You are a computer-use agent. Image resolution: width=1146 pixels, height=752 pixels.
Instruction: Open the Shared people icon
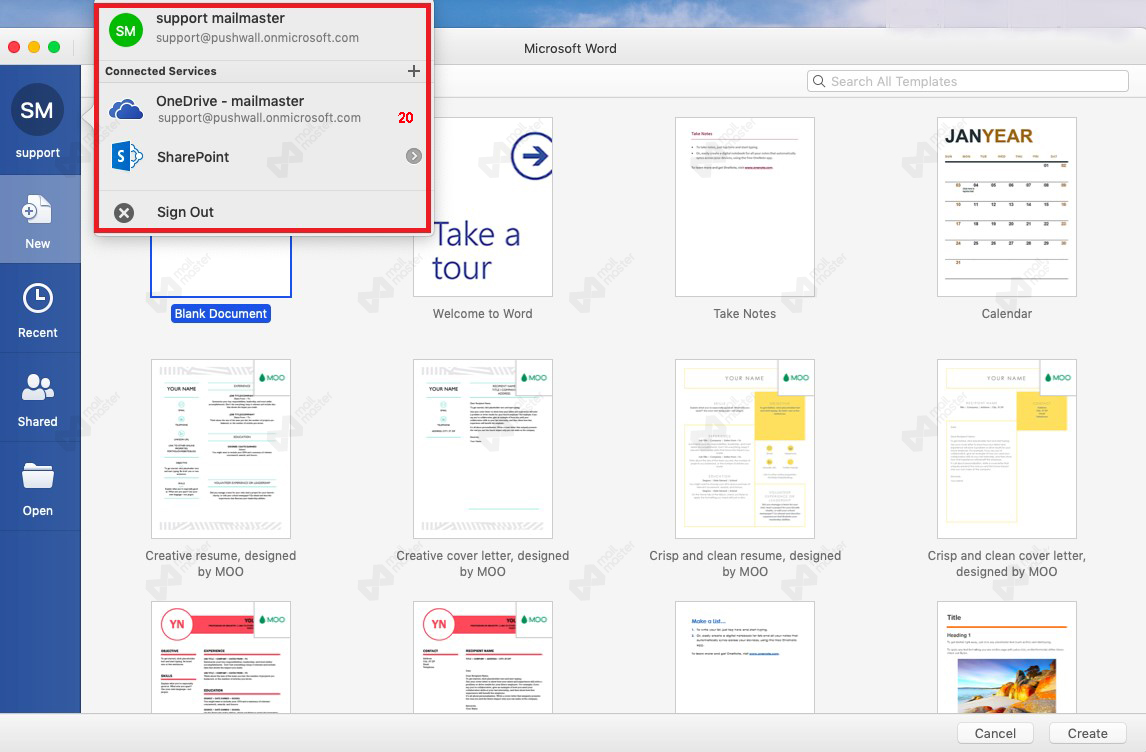[37, 387]
